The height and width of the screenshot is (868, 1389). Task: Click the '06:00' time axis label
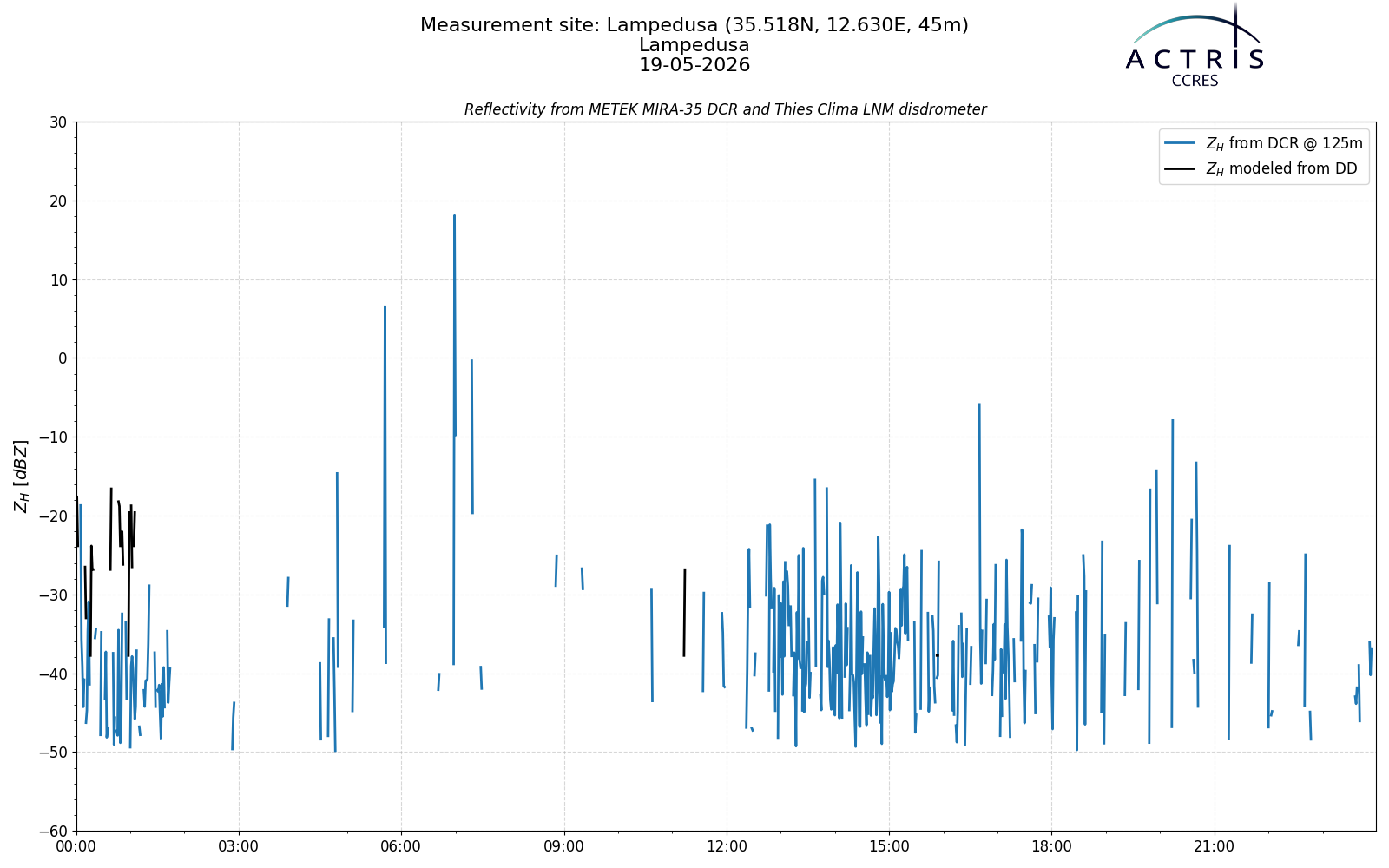coord(401,846)
